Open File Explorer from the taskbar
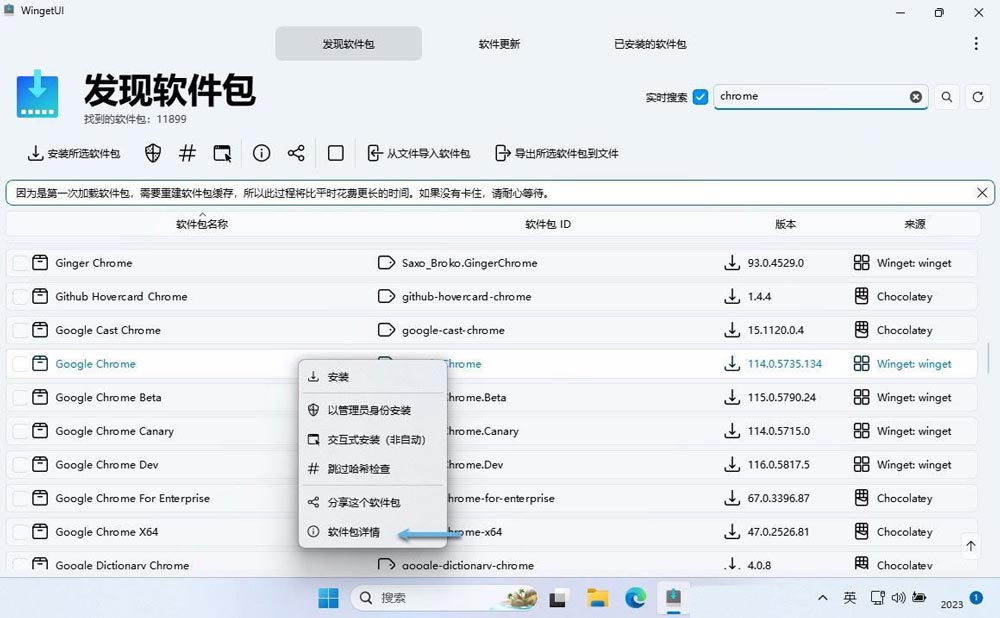The width and height of the screenshot is (1000, 618). click(598, 598)
